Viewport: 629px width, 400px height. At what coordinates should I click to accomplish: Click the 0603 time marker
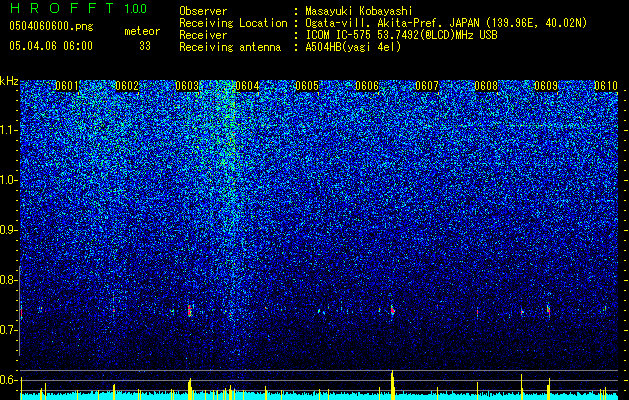(x=187, y=86)
